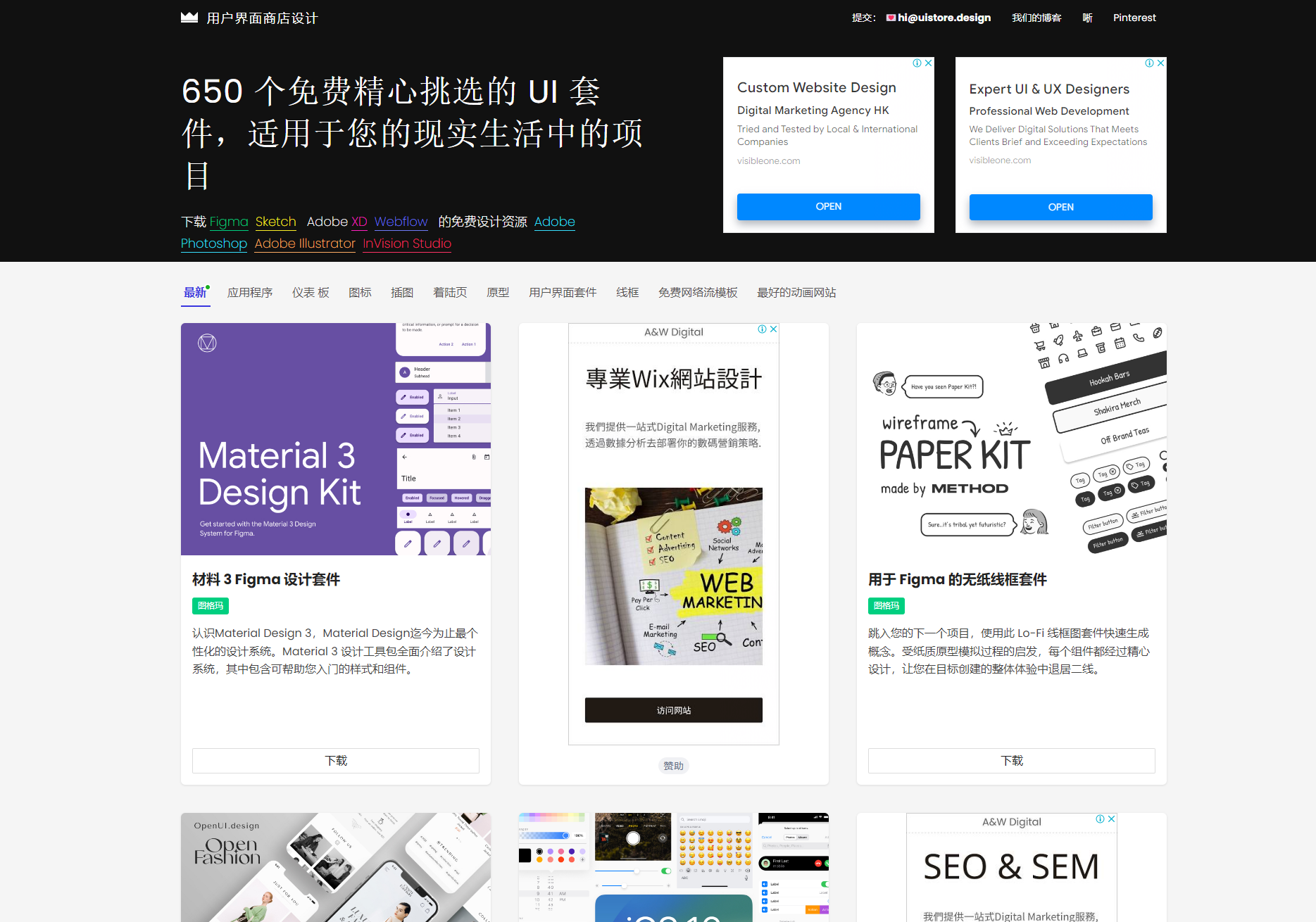The height and width of the screenshot is (922, 1316).
Task: Close the SEO & SEM ad
Action: [x=1111, y=819]
